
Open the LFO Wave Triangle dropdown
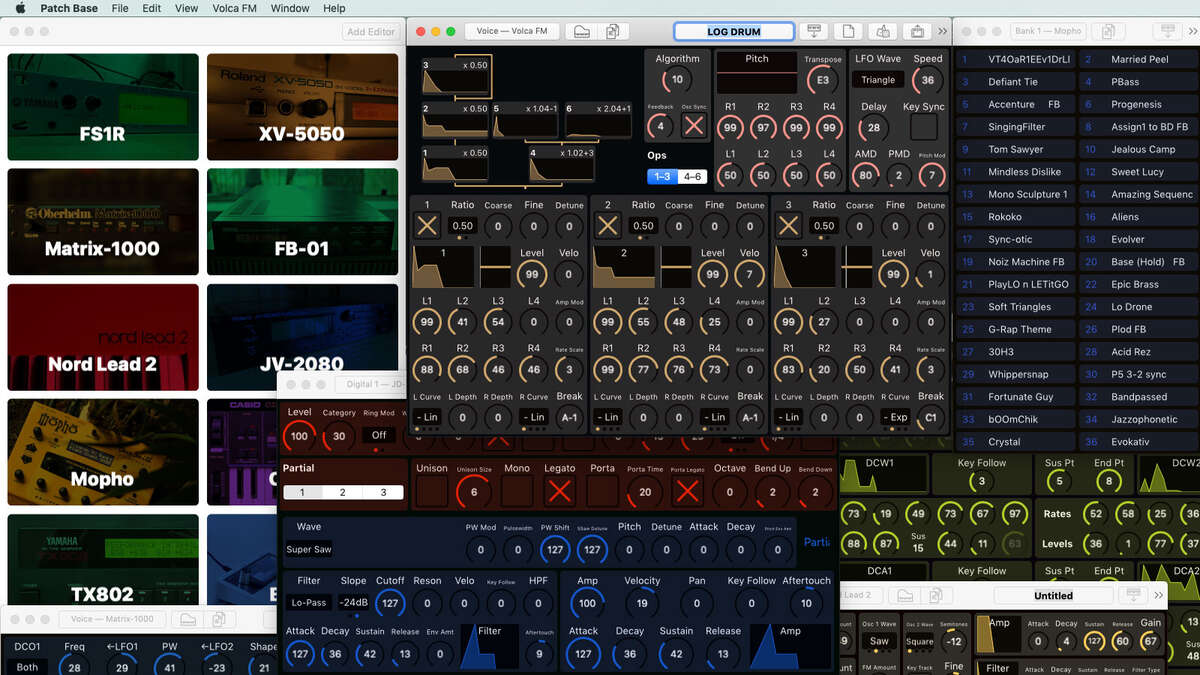(878, 80)
